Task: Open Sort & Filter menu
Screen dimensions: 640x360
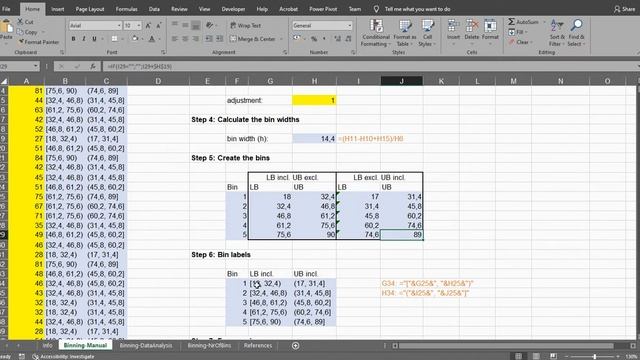Action: 557,33
